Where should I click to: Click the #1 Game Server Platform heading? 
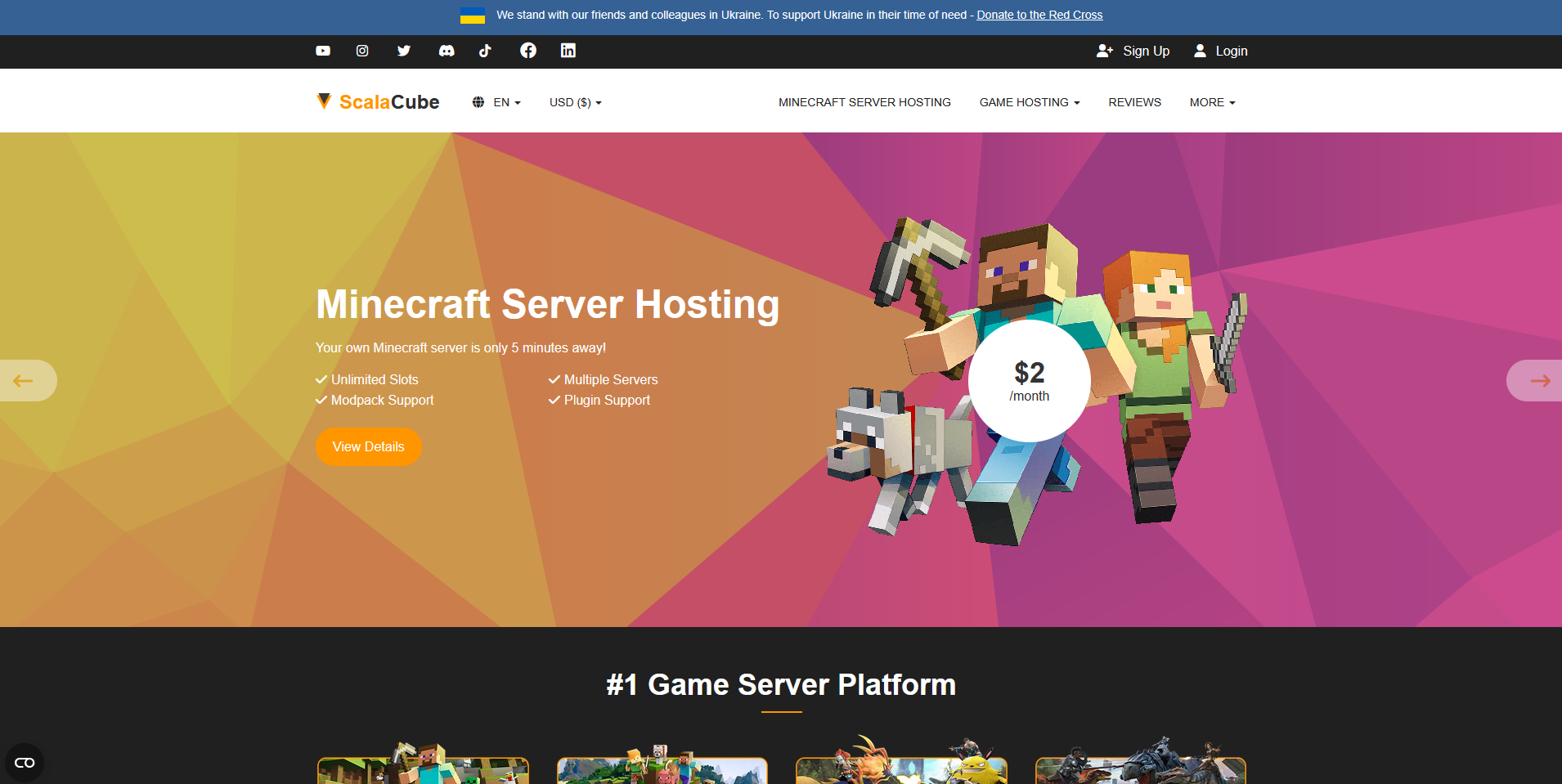[x=781, y=684]
